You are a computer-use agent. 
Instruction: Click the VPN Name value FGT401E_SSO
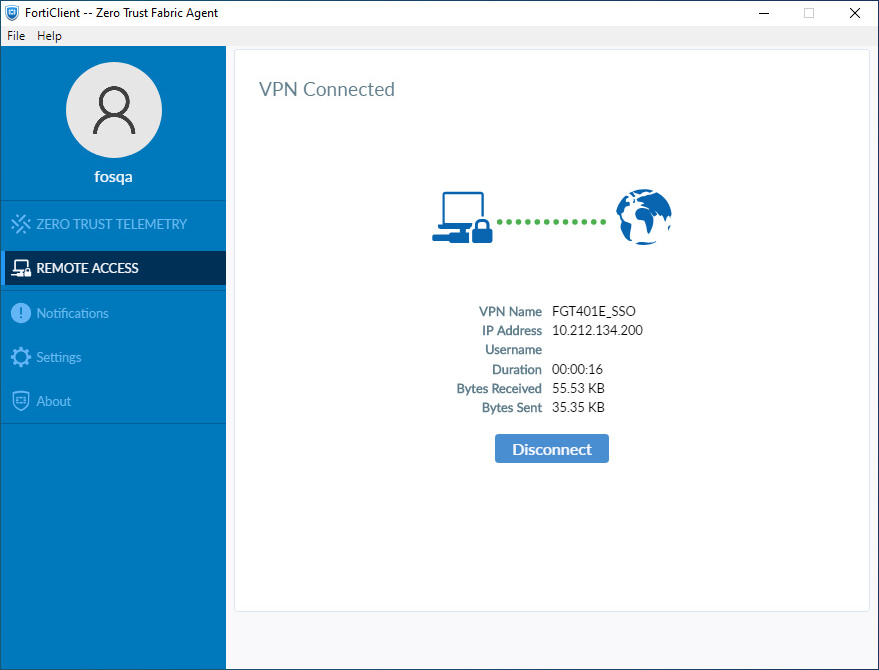pyautogui.click(x=596, y=311)
